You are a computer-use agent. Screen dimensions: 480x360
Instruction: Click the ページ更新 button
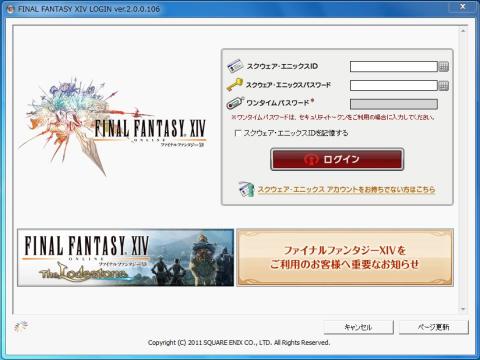tap(434, 327)
